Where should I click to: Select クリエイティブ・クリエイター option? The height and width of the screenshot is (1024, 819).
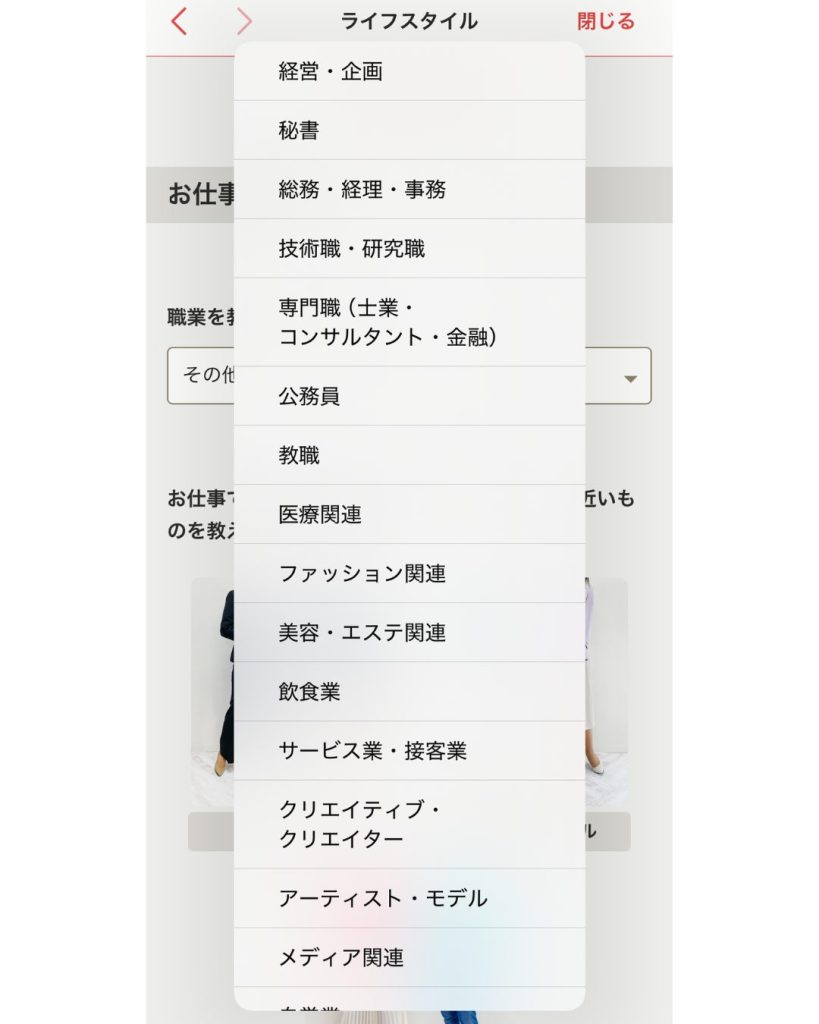(409, 824)
